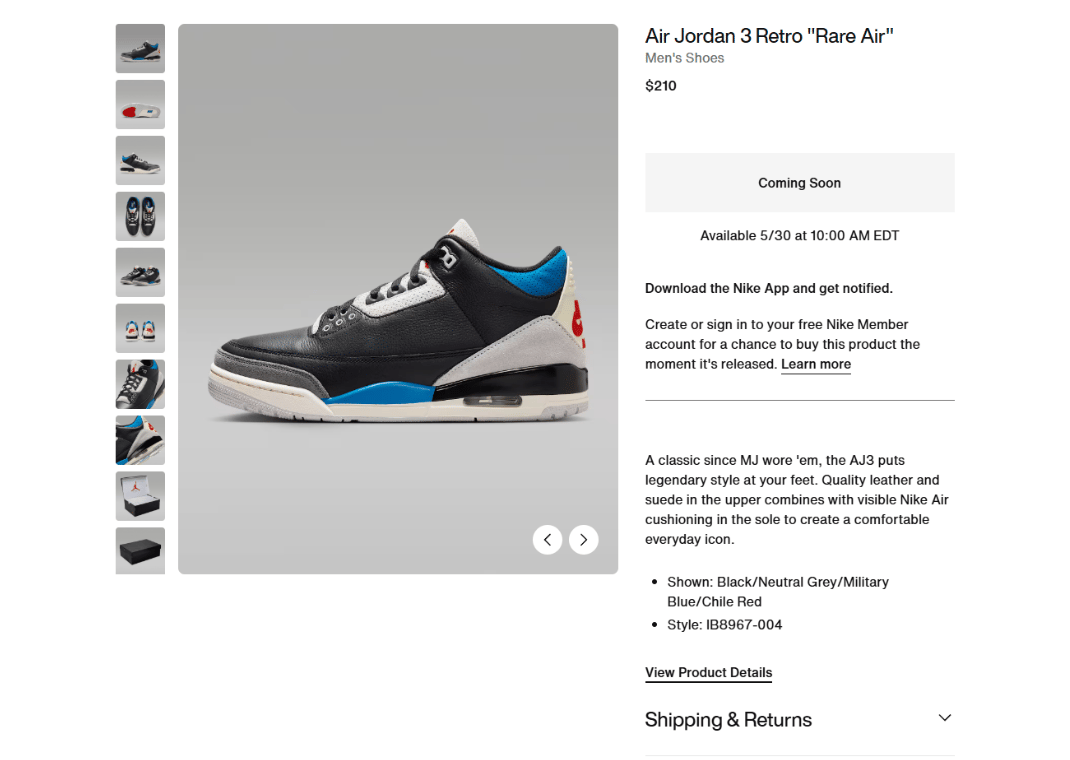Click the Shipping & Returns heading

tap(728, 720)
